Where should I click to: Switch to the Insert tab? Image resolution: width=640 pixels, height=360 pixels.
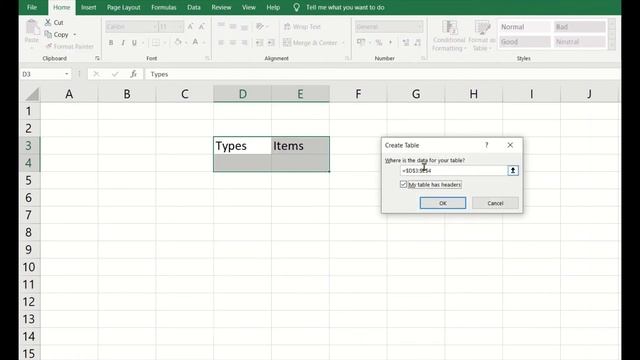pos(88,7)
